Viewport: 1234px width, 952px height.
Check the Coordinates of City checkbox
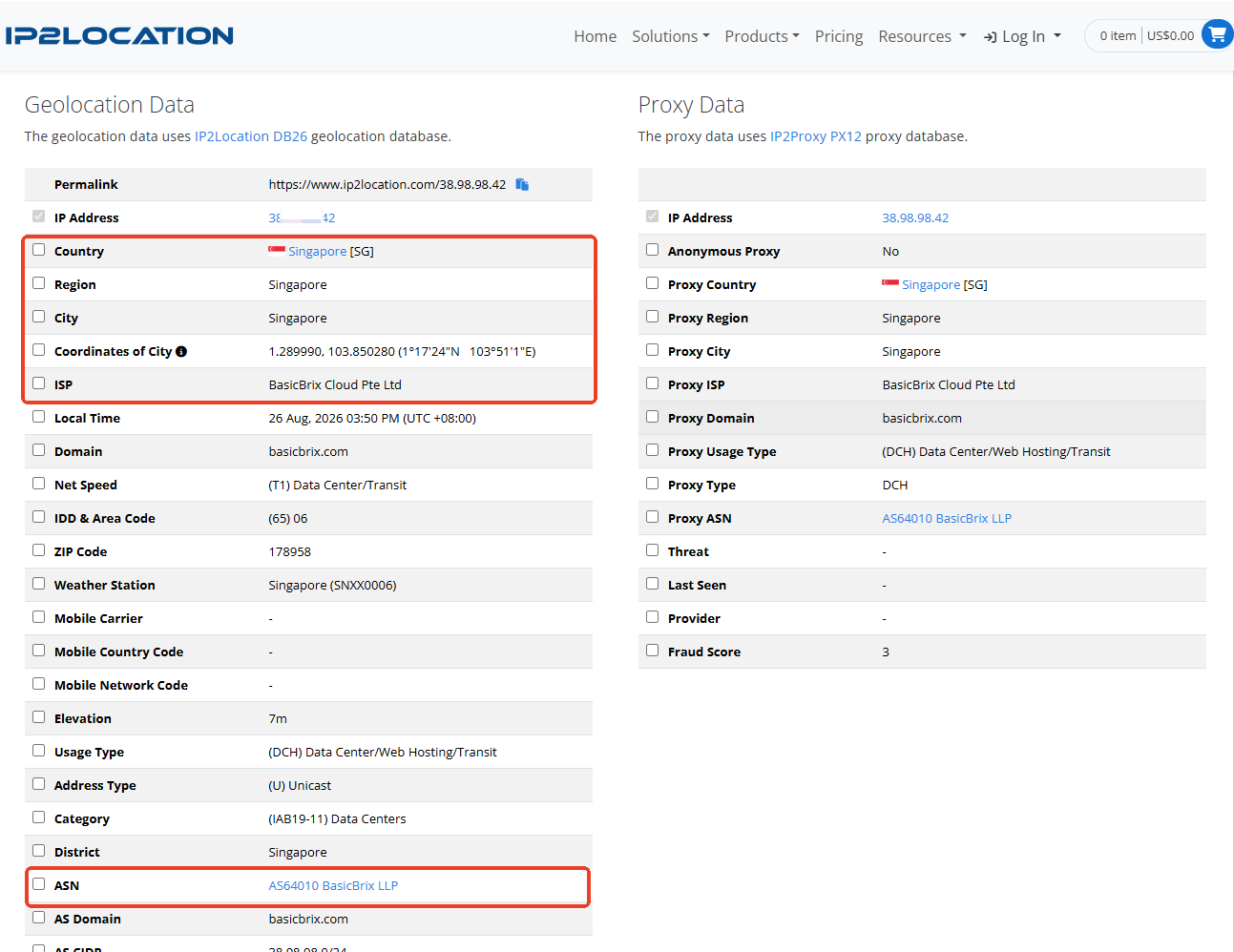(x=39, y=350)
